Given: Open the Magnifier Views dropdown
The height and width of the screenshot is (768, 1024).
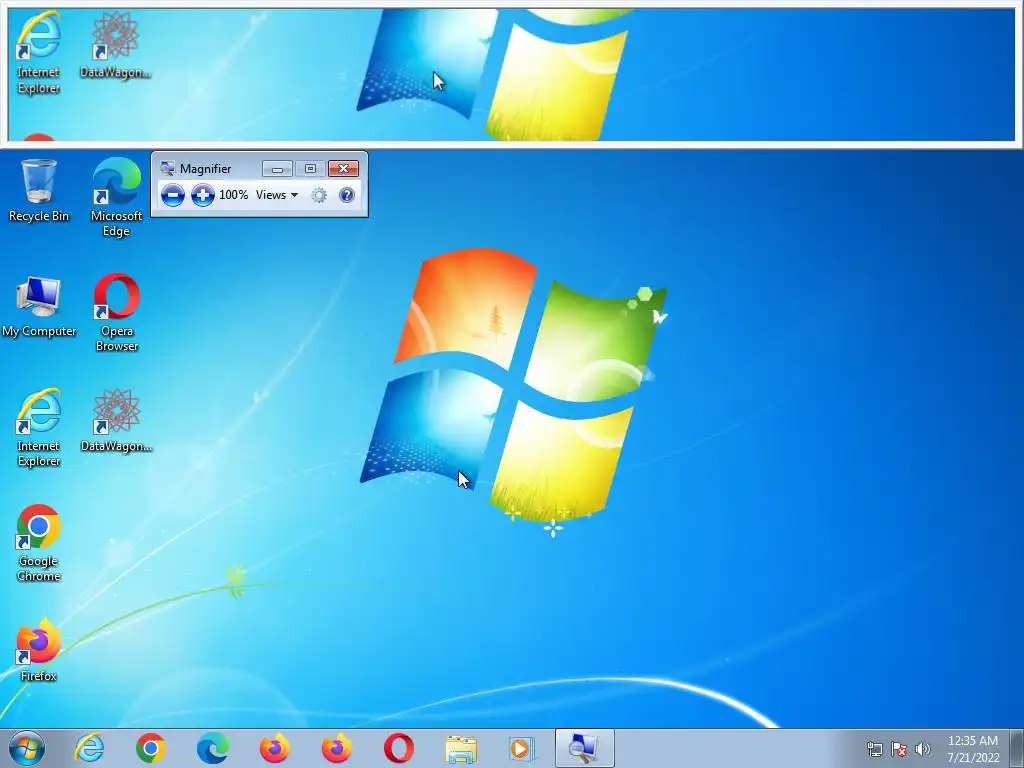Looking at the screenshot, I should click(277, 195).
